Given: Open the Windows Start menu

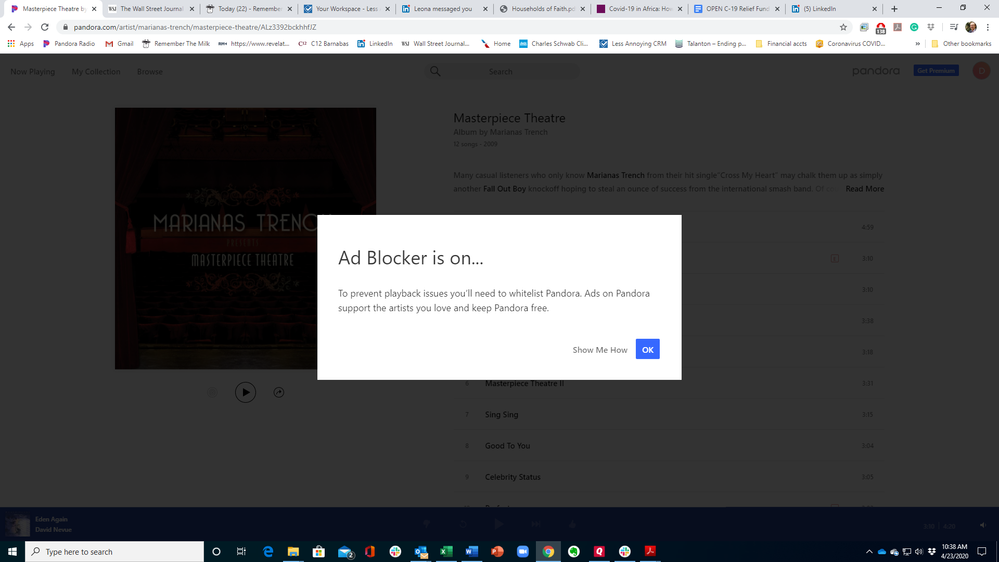Looking at the screenshot, I should pyautogui.click(x=12, y=552).
